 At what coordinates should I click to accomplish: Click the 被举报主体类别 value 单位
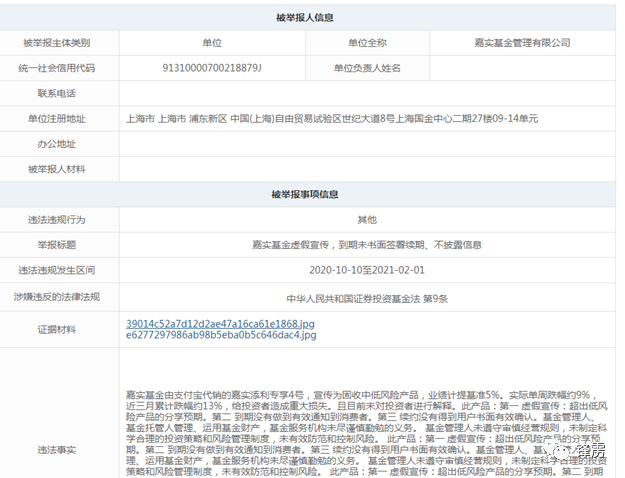(212, 43)
